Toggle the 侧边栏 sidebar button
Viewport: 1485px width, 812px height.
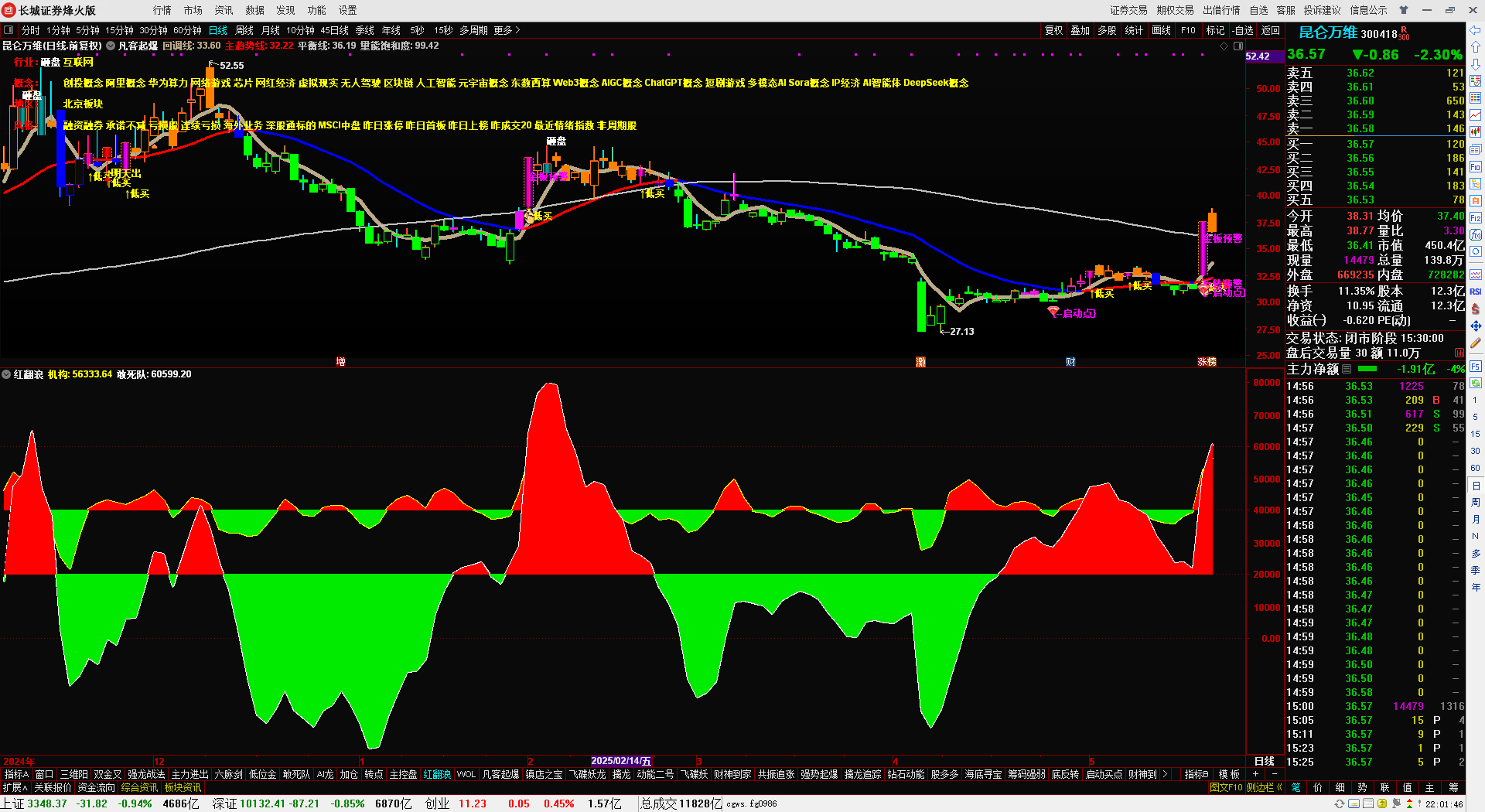[1264, 787]
